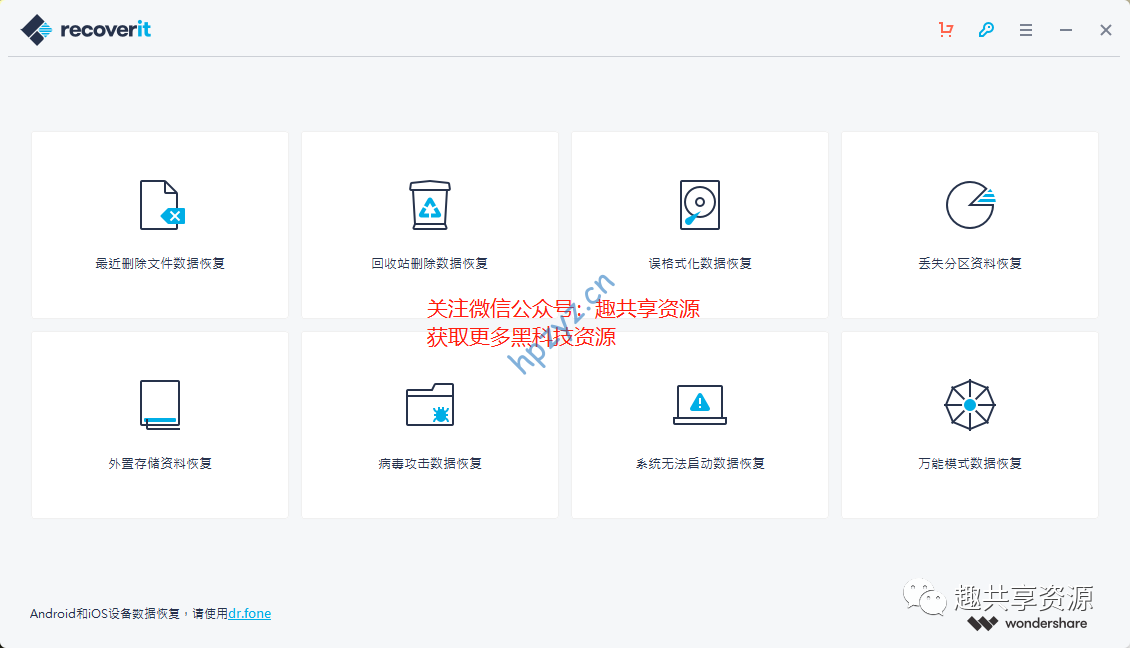
Task: Close the Recoverit application window
Action: pos(1106,30)
